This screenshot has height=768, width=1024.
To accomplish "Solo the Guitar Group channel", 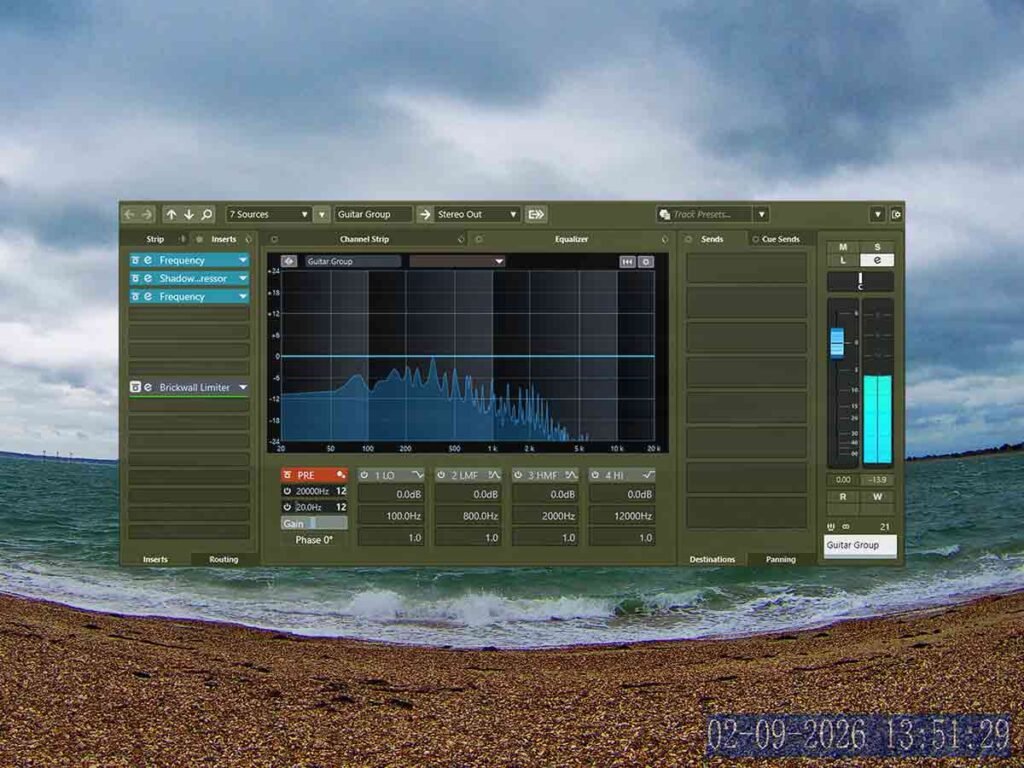I will coord(877,247).
